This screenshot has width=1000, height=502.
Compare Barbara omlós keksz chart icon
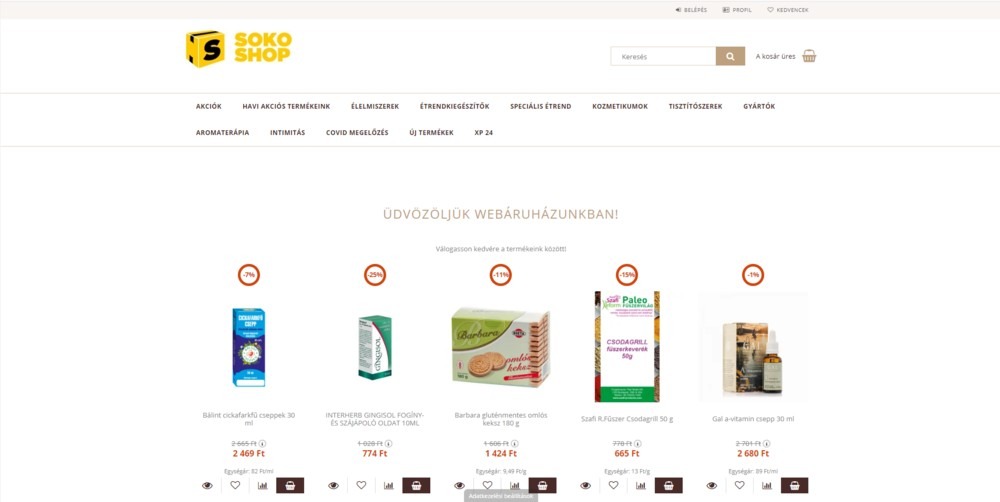coord(515,485)
